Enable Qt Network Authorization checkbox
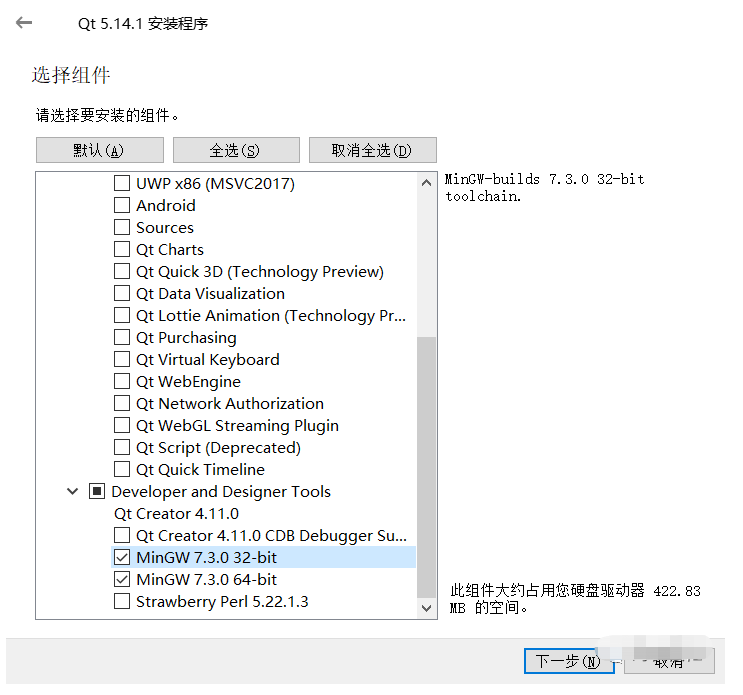Screen dimensions: 743x695 (x=122, y=404)
